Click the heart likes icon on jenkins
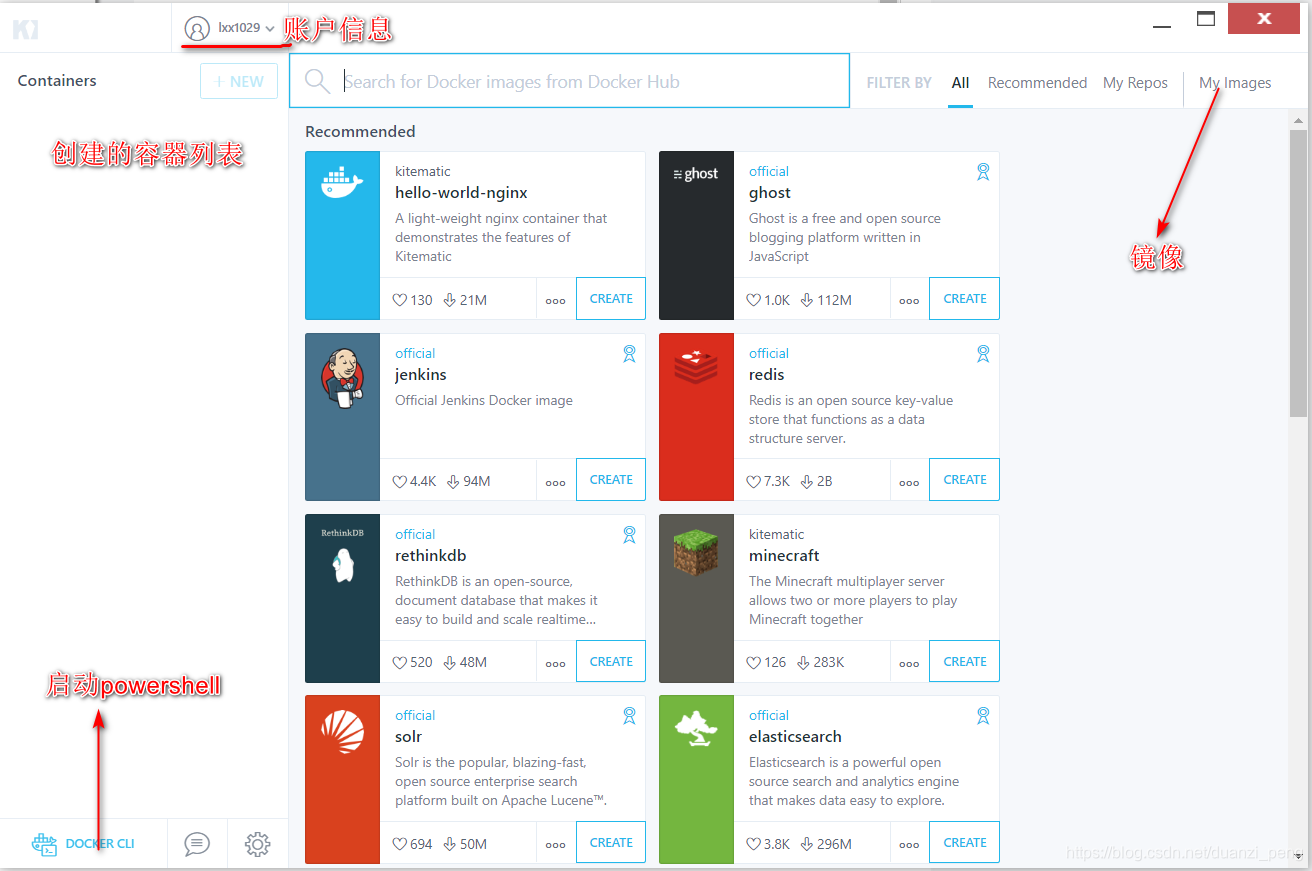 pyautogui.click(x=400, y=482)
